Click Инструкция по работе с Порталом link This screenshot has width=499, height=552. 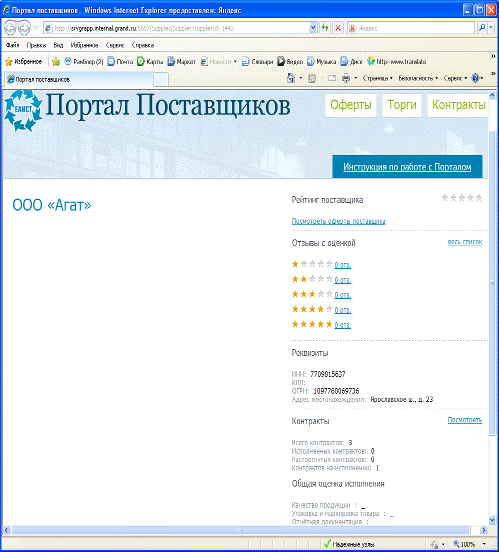coord(407,167)
